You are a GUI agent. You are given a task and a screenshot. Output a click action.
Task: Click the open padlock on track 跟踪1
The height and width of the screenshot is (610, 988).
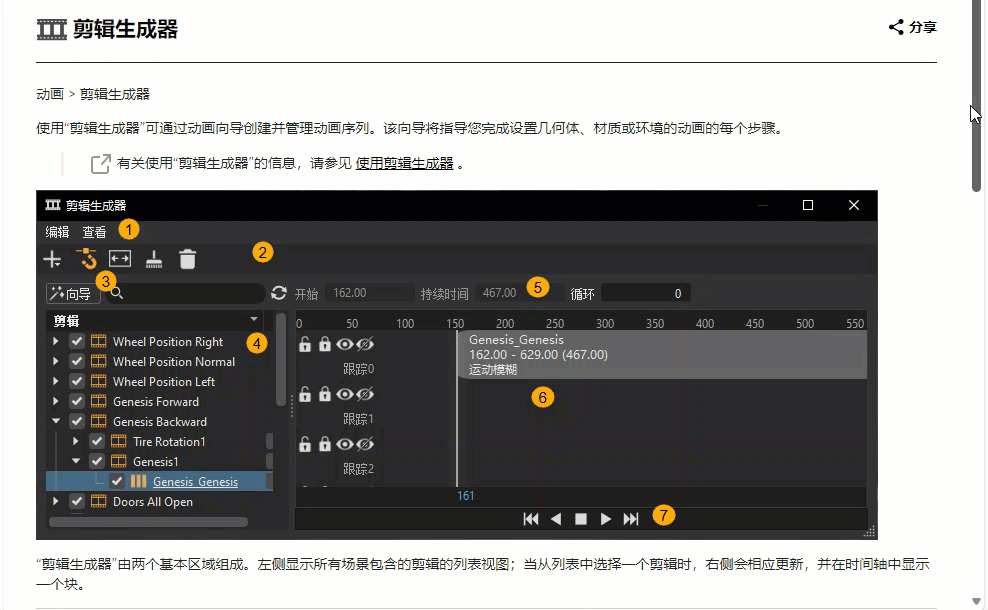point(305,394)
